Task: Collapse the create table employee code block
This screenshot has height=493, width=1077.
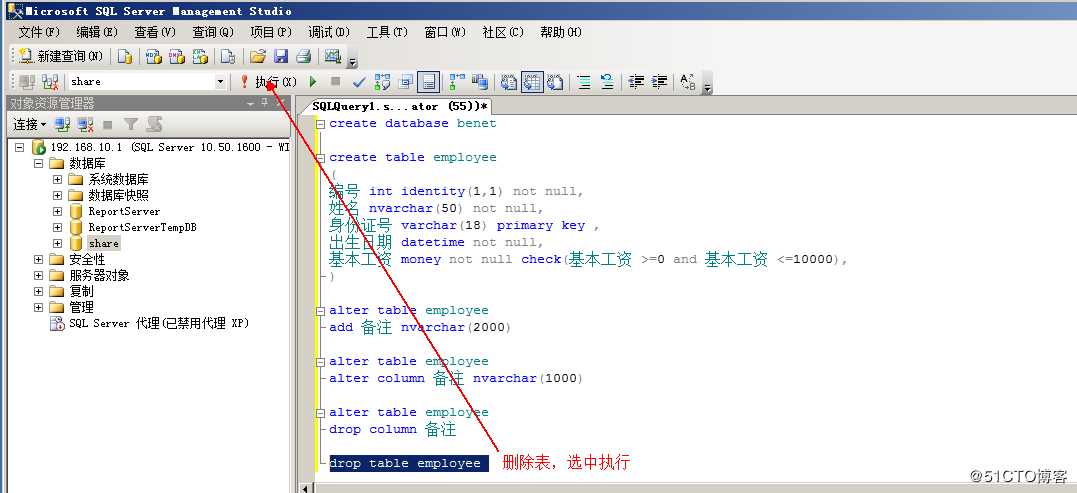Action: 320,158
